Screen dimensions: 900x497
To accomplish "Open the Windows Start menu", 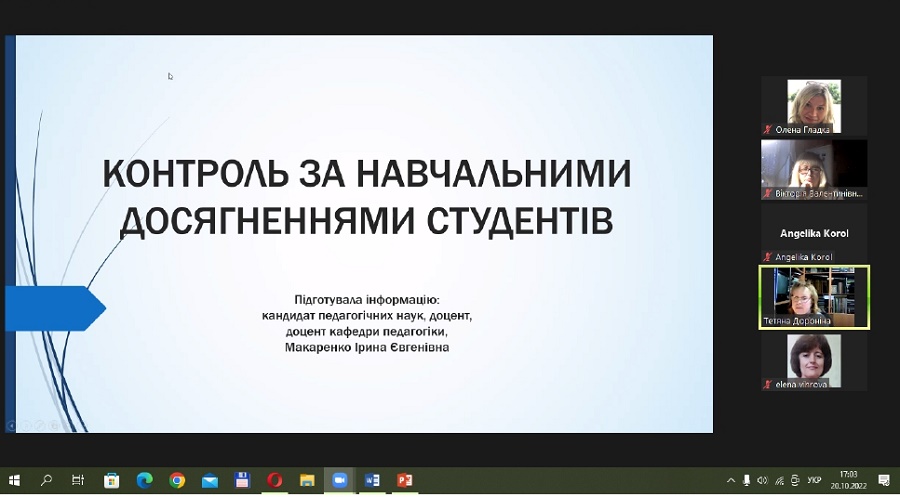I will click(x=14, y=480).
